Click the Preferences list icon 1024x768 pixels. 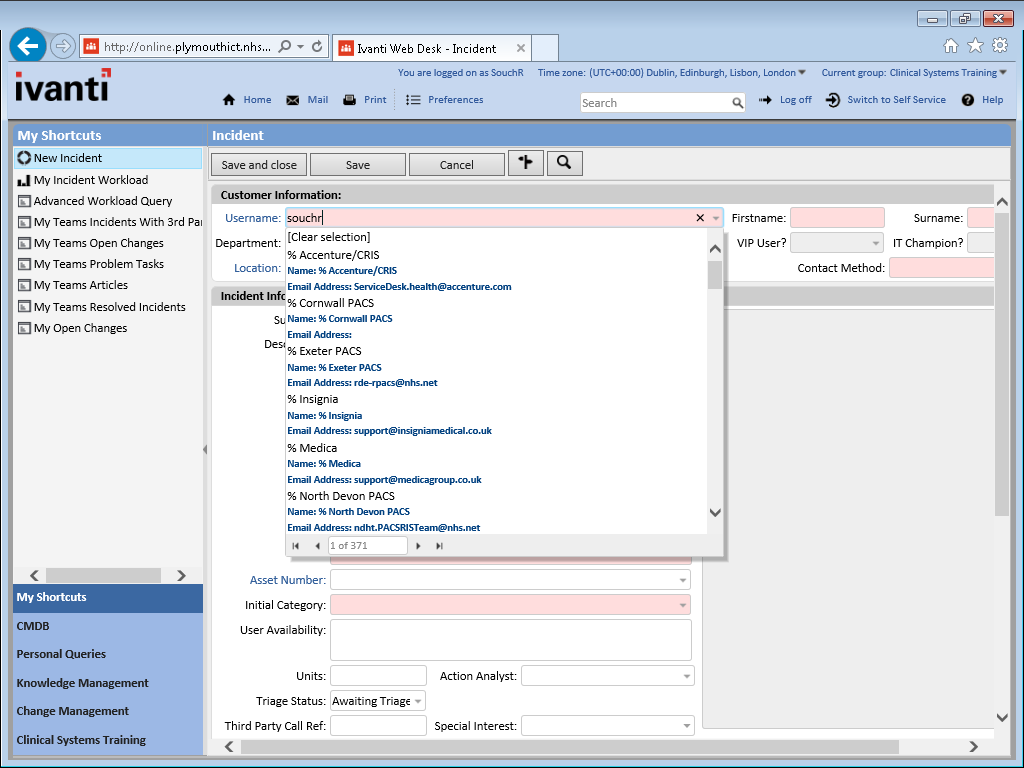[413, 100]
